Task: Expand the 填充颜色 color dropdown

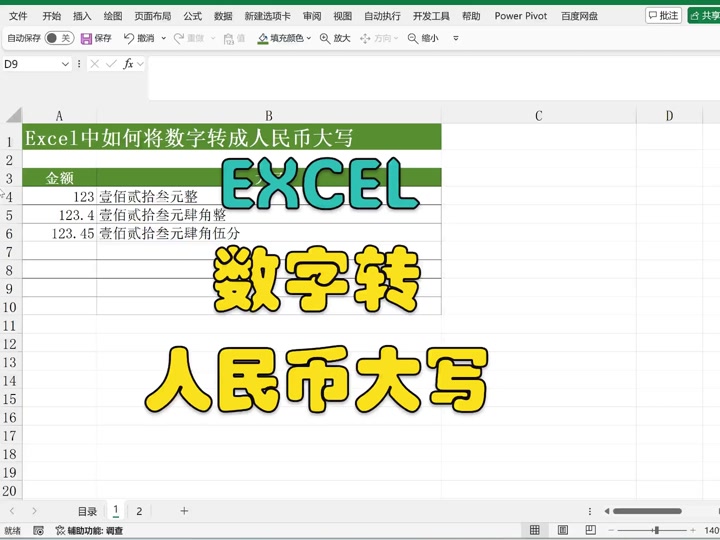Action: point(309,39)
